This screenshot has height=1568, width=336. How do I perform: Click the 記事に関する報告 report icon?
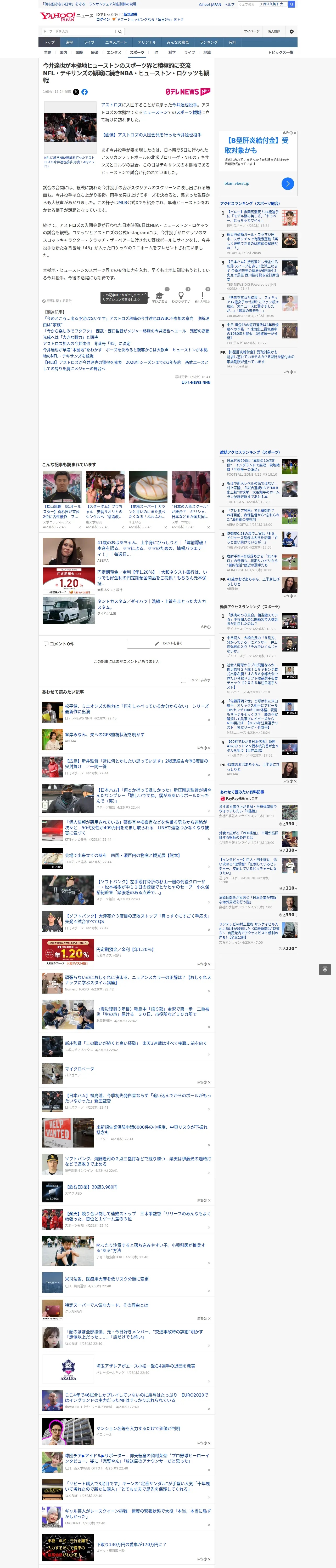click(44, 301)
